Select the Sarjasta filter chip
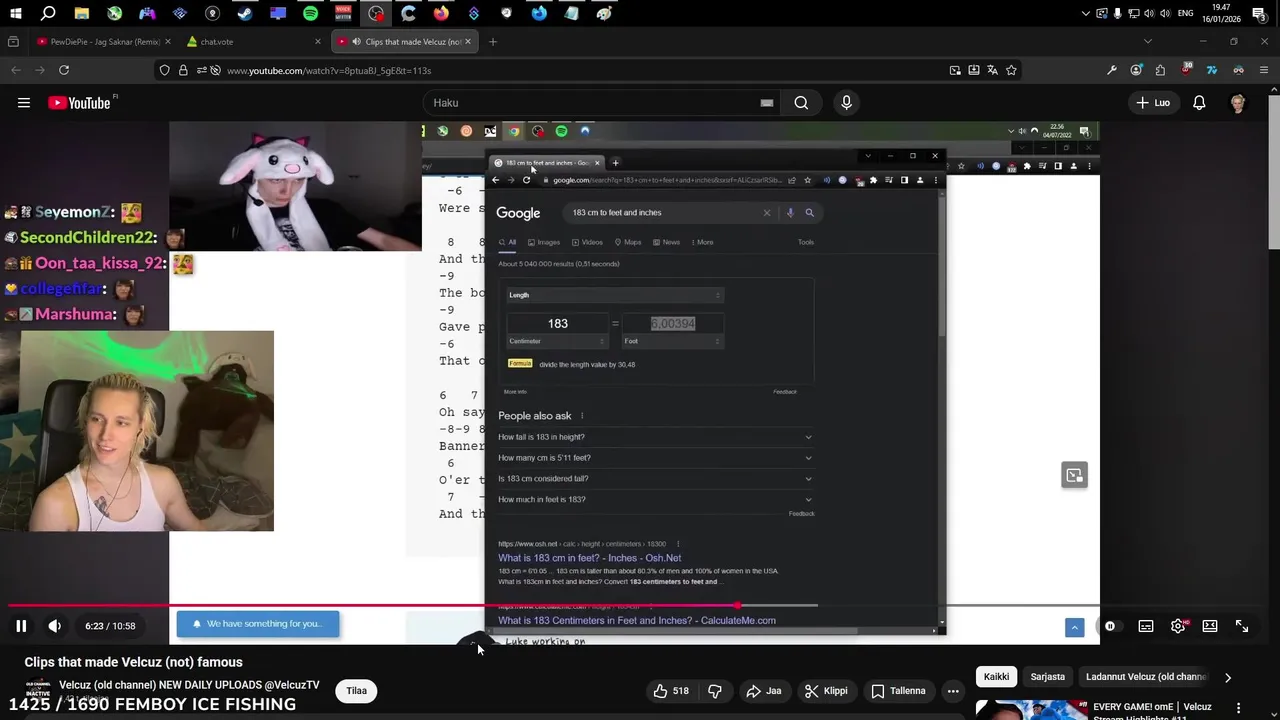 pos(1048,677)
